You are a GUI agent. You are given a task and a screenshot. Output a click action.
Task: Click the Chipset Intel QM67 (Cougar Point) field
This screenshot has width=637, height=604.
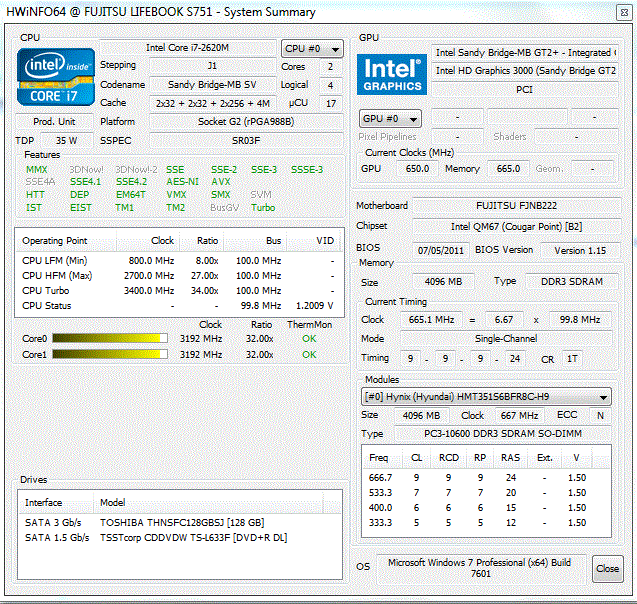coord(516,227)
